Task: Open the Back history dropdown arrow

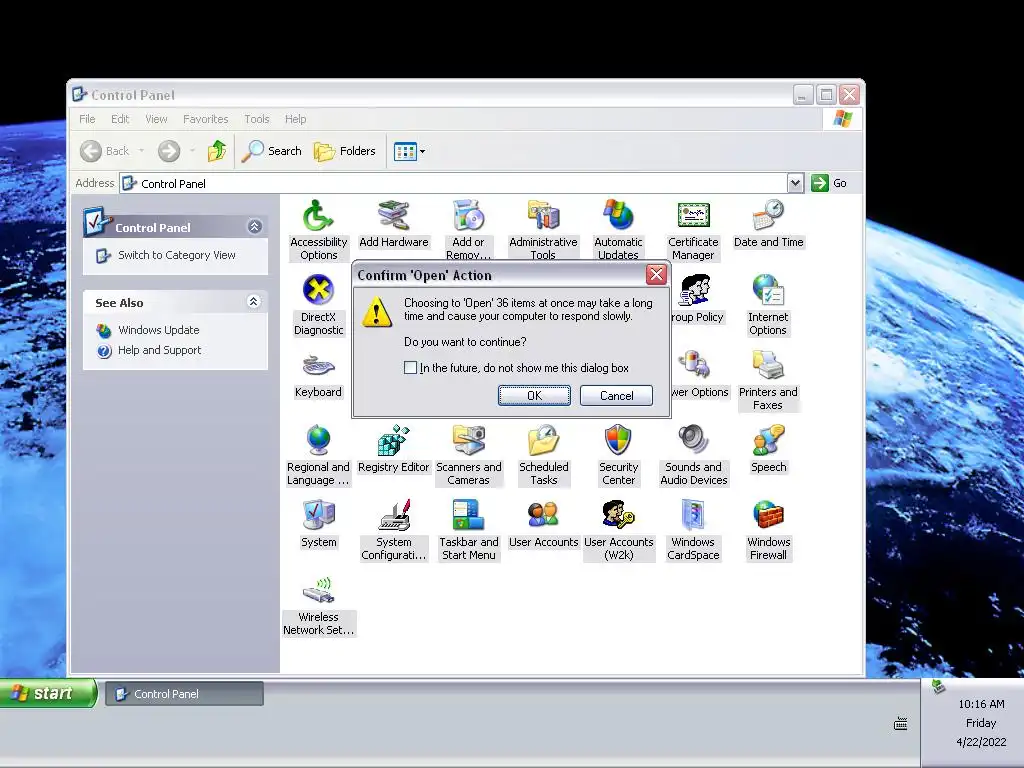Action: pos(141,151)
